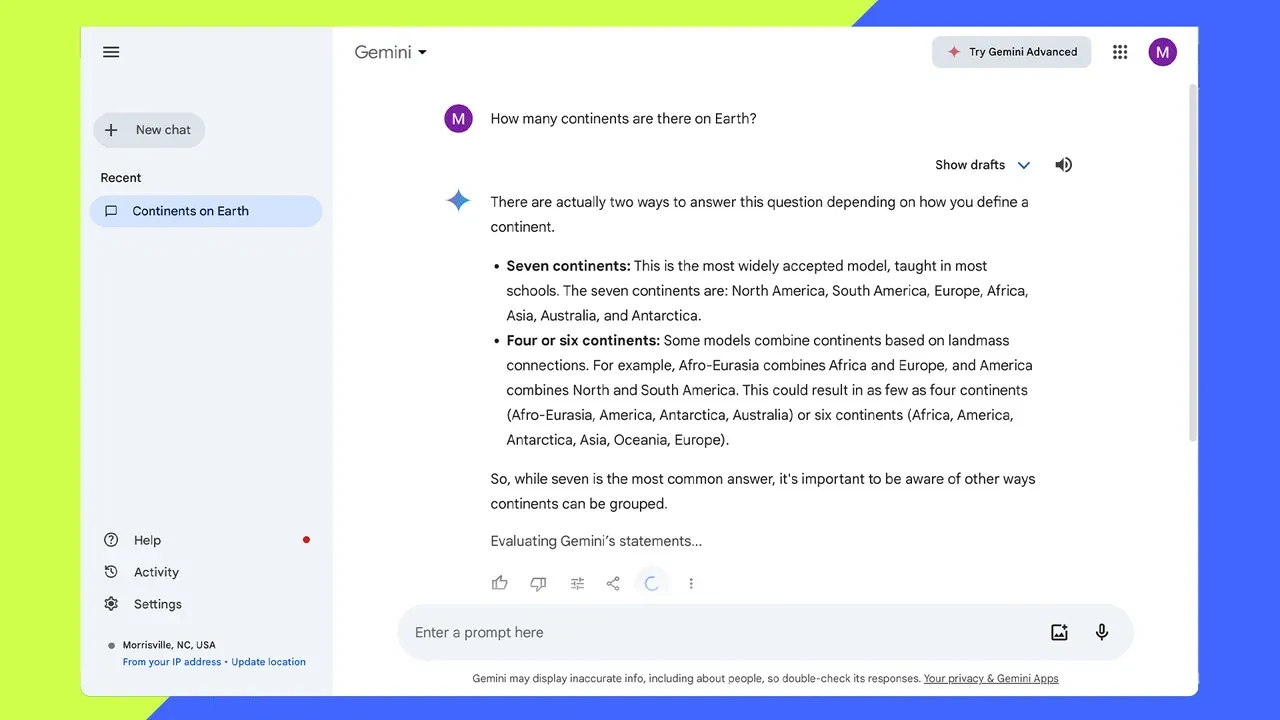Click the thumbs down bad response icon

coord(538,583)
